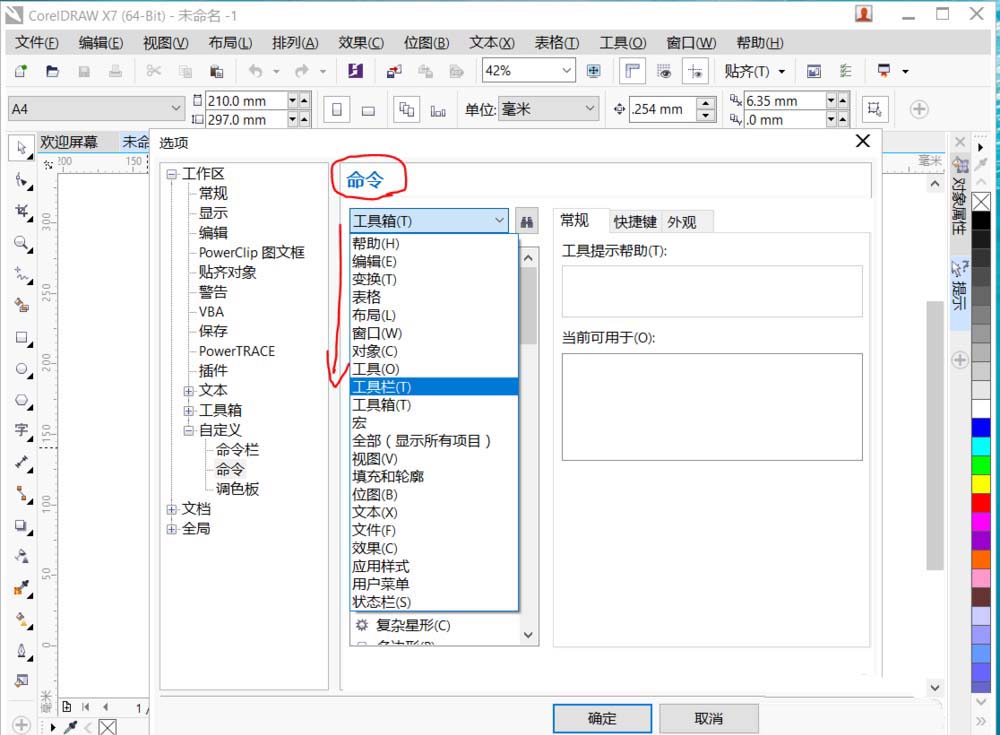The width and height of the screenshot is (1000, 735).
Task: Open the A4 page size dropdown
Action: (x=176, y=108)
